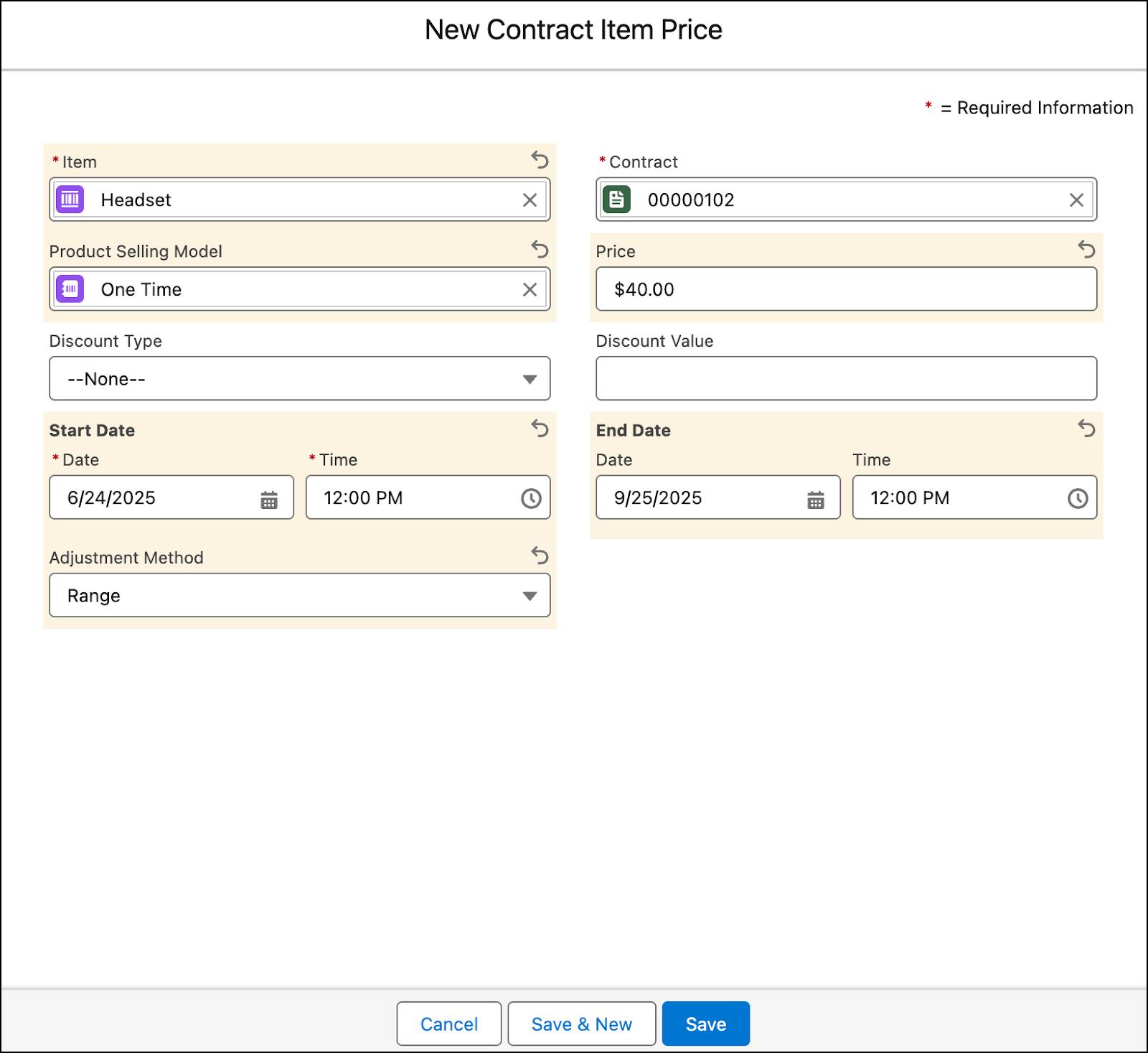1148x1053 pixels.
Task: Edit the End Date 12:00 PM time field
Action: coord(975,497)
